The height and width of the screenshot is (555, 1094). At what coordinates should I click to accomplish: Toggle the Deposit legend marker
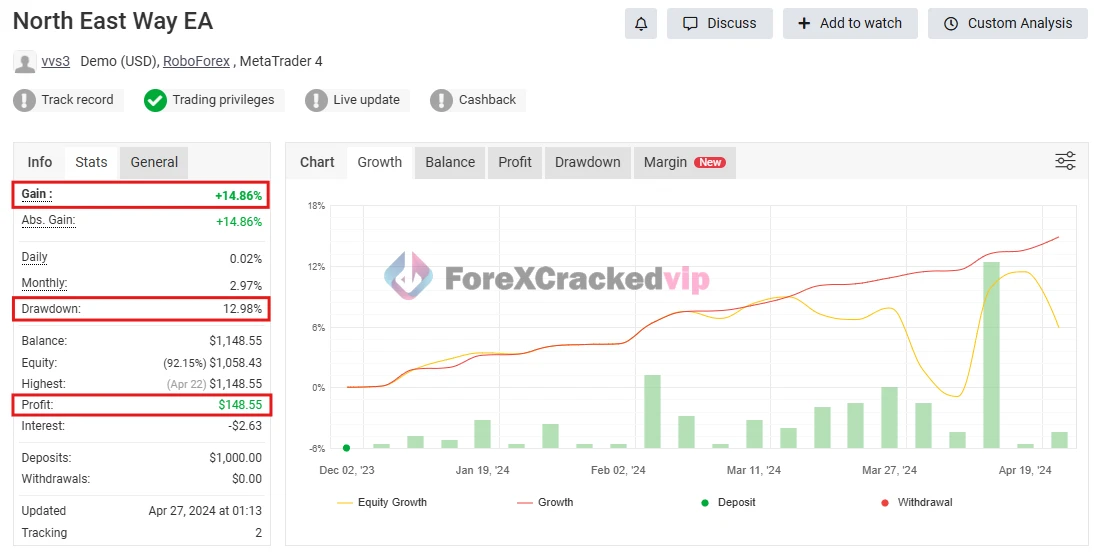[x=730, y=502]
